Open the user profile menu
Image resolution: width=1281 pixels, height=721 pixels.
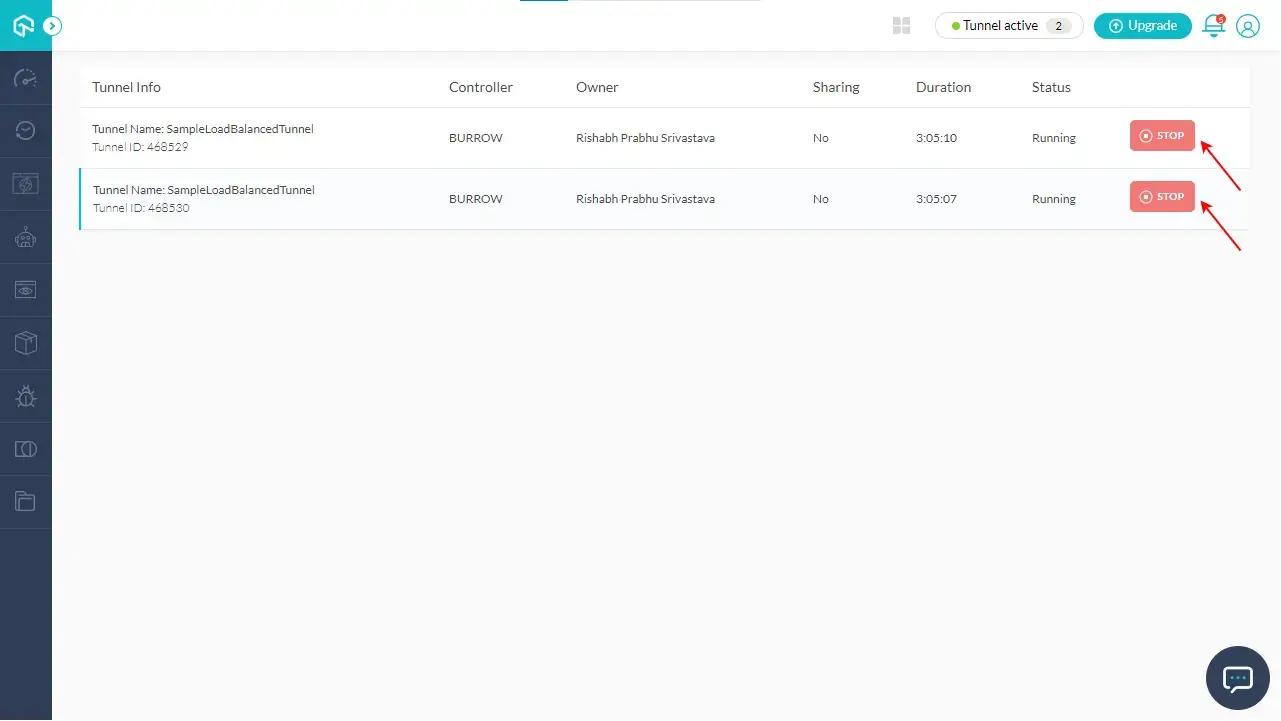[1247, 26]
